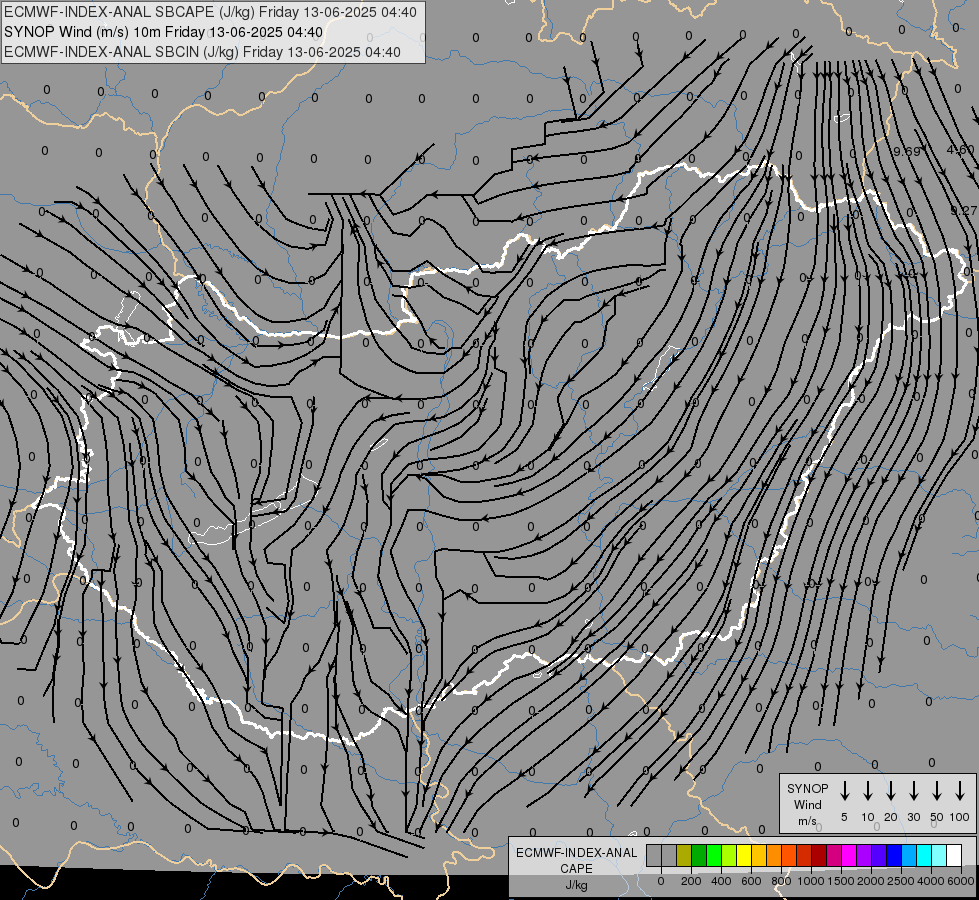Click the wind legend's 10 speed label
Screen dimensions: 979x900
point(868,817)
